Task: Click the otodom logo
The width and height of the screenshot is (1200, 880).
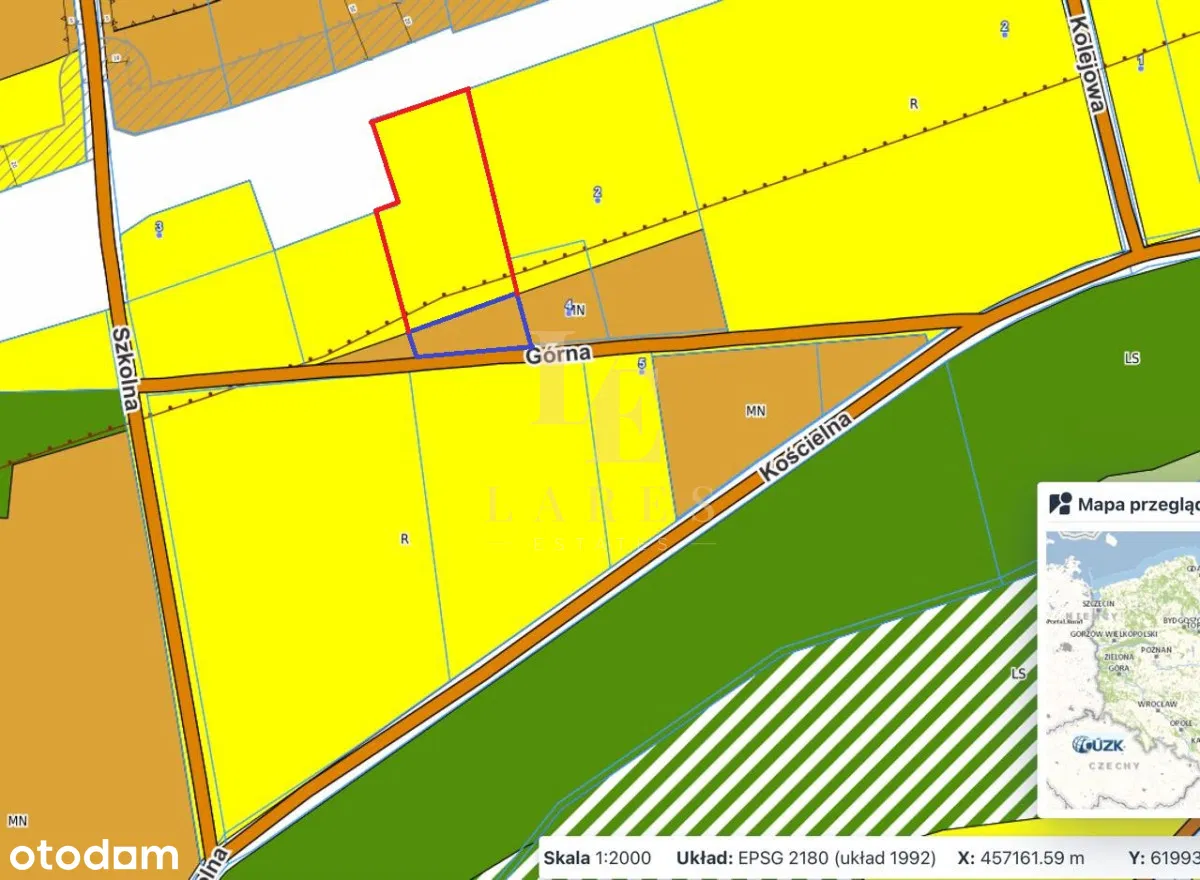Action: coord(94,855)
